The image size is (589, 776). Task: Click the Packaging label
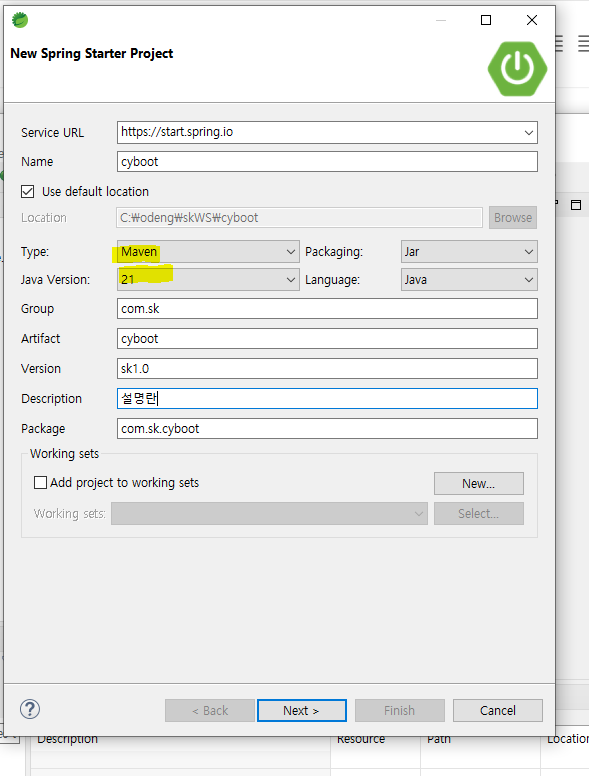[334, 251]
